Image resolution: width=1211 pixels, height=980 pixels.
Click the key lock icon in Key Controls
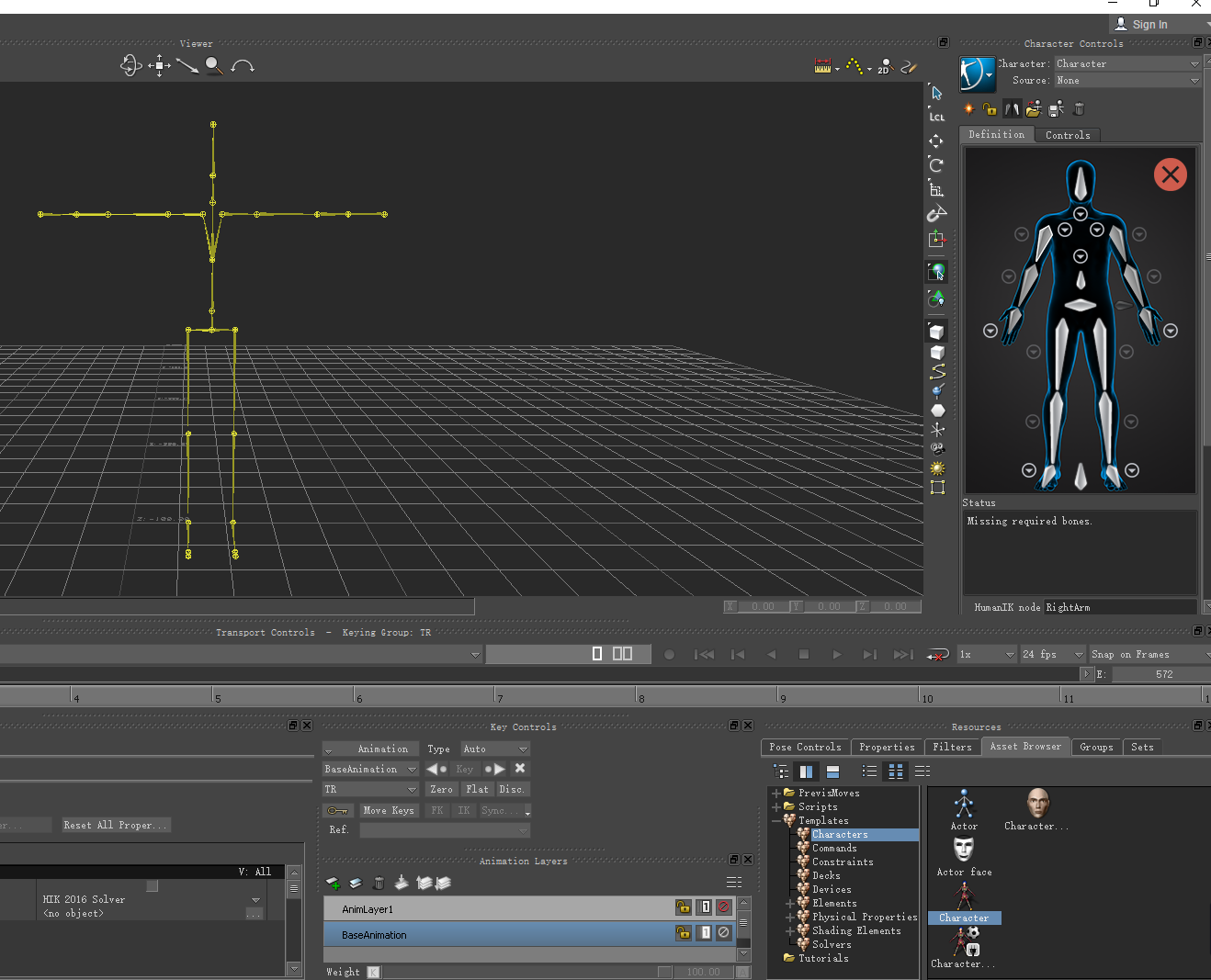coord(337,810)
